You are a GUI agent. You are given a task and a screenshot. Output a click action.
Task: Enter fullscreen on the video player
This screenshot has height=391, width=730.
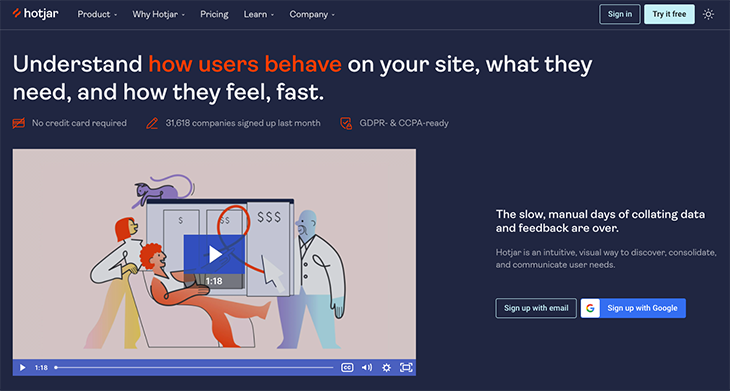[x=406, y=368]
